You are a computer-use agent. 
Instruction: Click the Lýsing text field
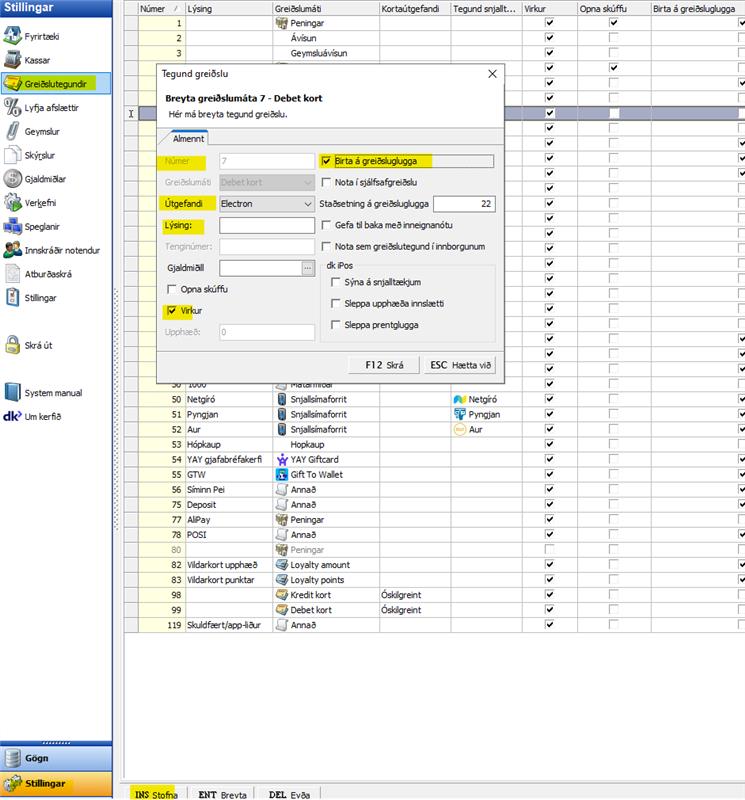point(266,225)
